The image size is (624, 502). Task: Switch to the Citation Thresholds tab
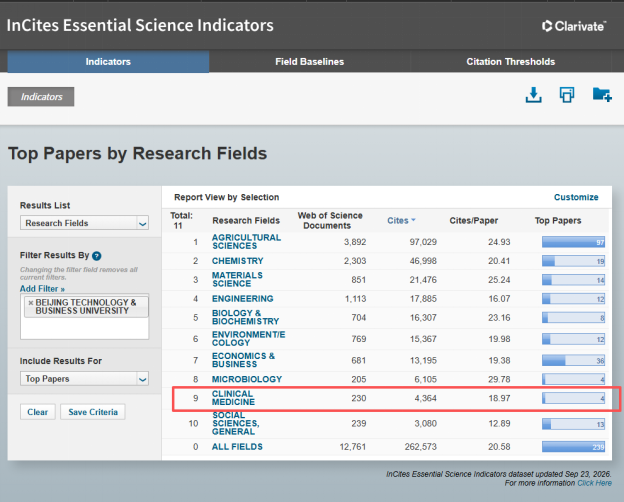(511, 62)
